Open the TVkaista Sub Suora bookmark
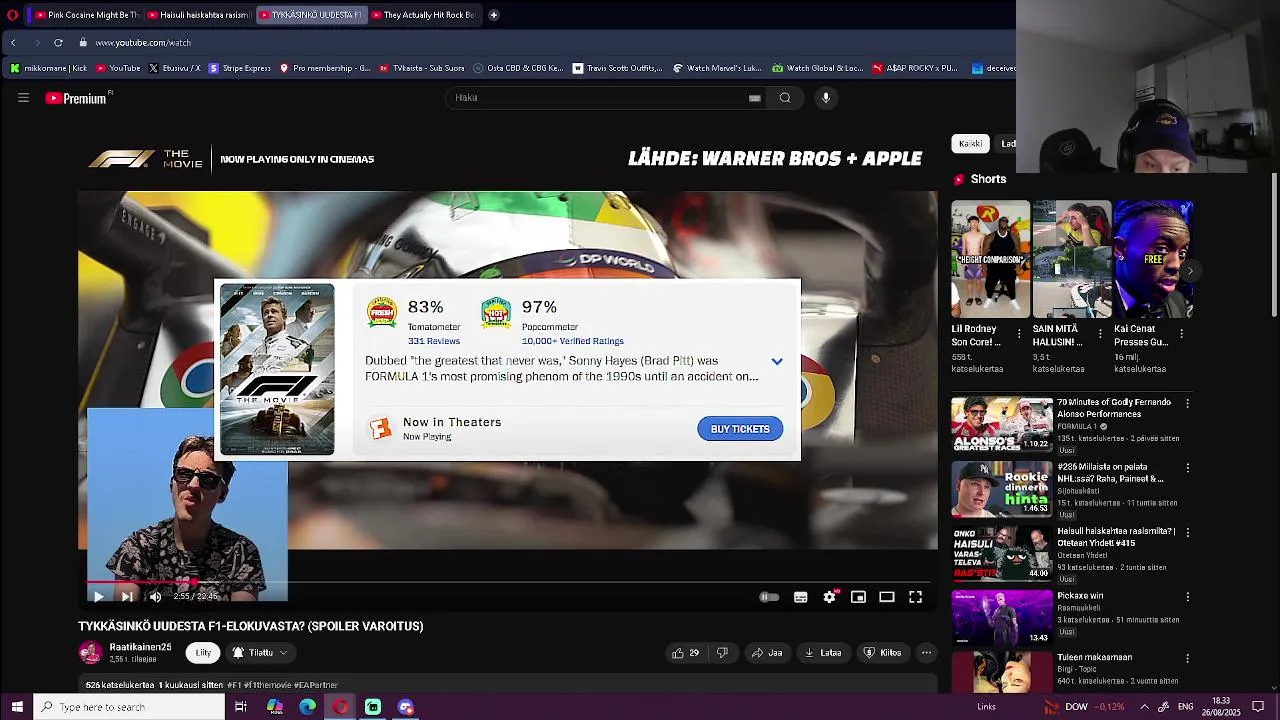This screenshot has height=720, width=1280. (421, 69)
